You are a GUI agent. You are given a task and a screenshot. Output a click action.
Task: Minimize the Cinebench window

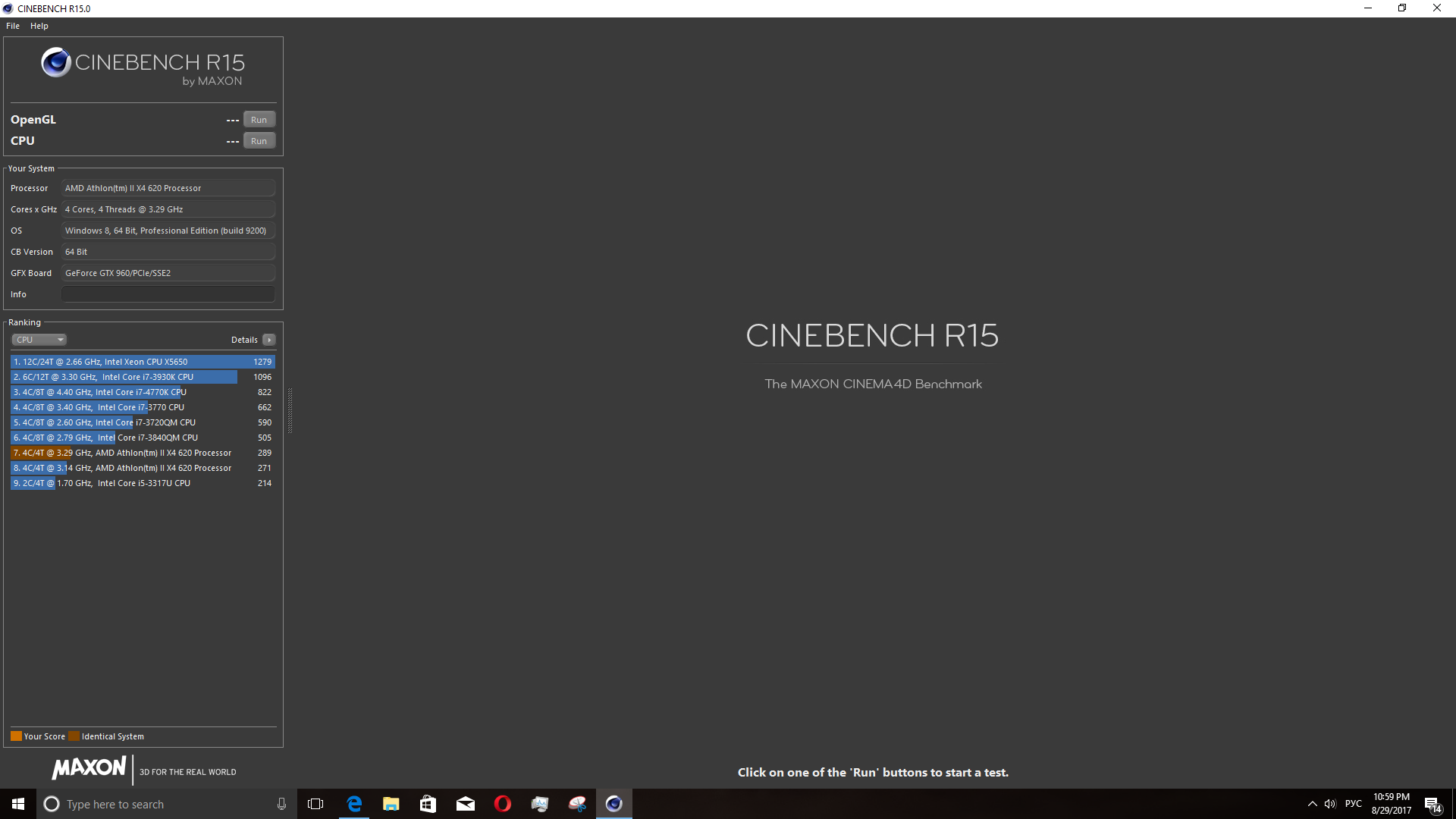1368,8
